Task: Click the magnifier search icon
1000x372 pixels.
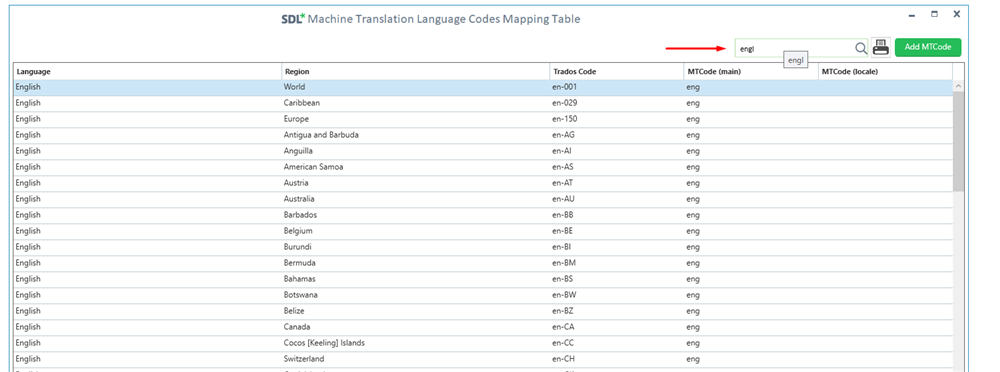Action: point(860,48)
